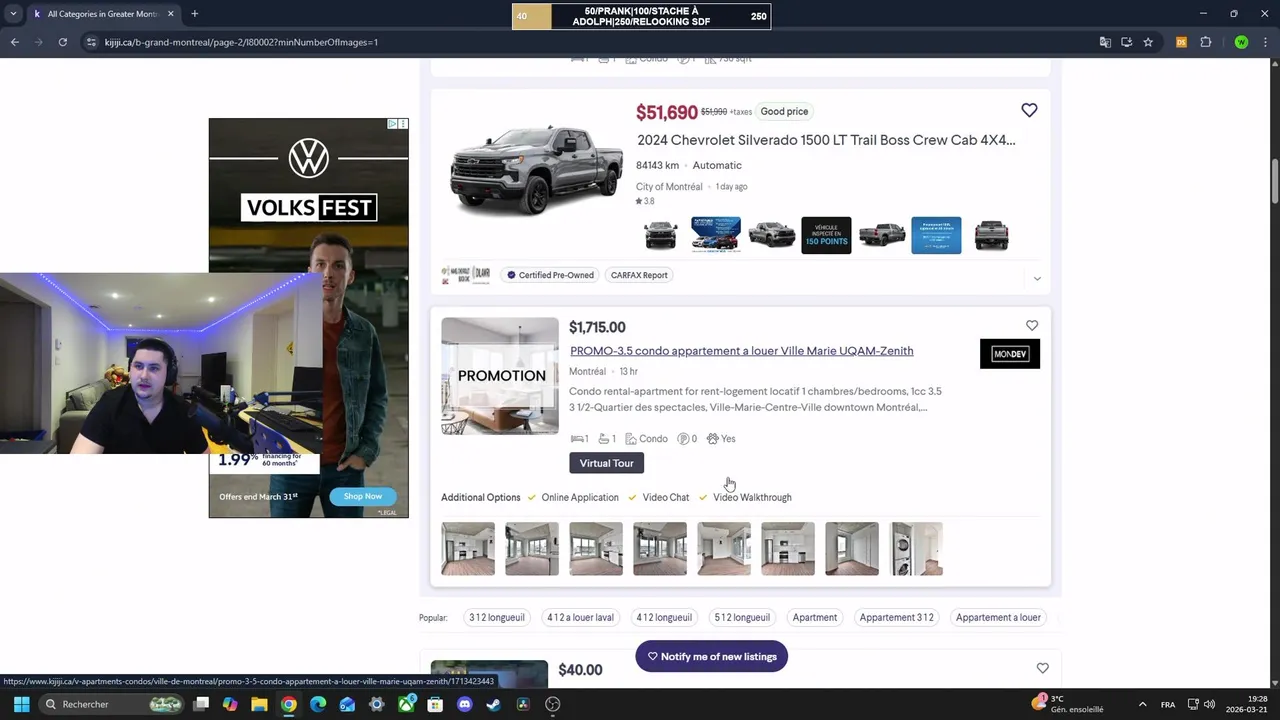Click the Virtual Tour button
This screenshot has height=720, width=1280.
(x=606, y=463)
